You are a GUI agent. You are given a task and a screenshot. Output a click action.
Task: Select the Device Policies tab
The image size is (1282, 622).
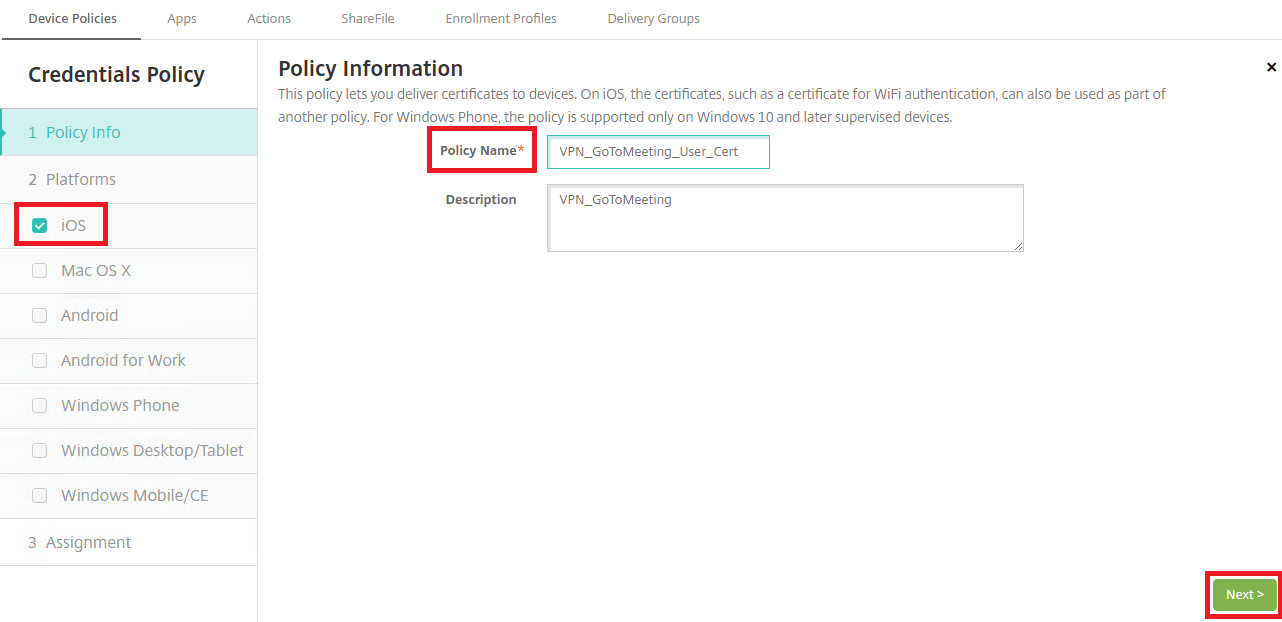pyautogui.click(x=72, y=19)
